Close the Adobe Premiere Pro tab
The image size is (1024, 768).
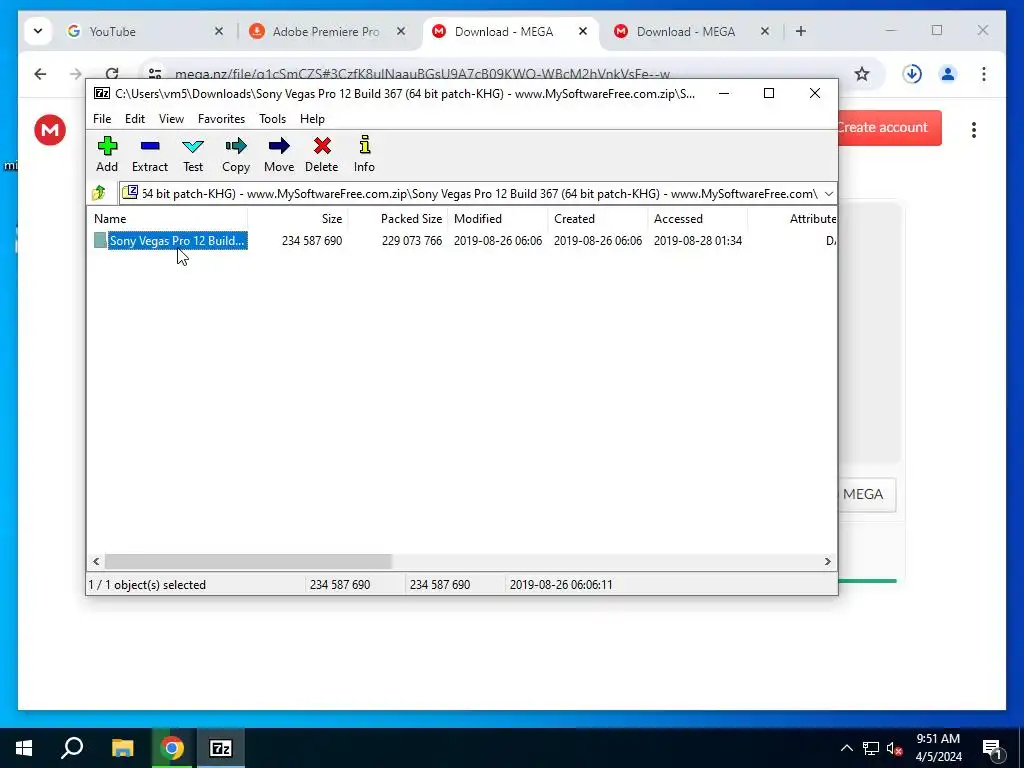pos(401,31)
